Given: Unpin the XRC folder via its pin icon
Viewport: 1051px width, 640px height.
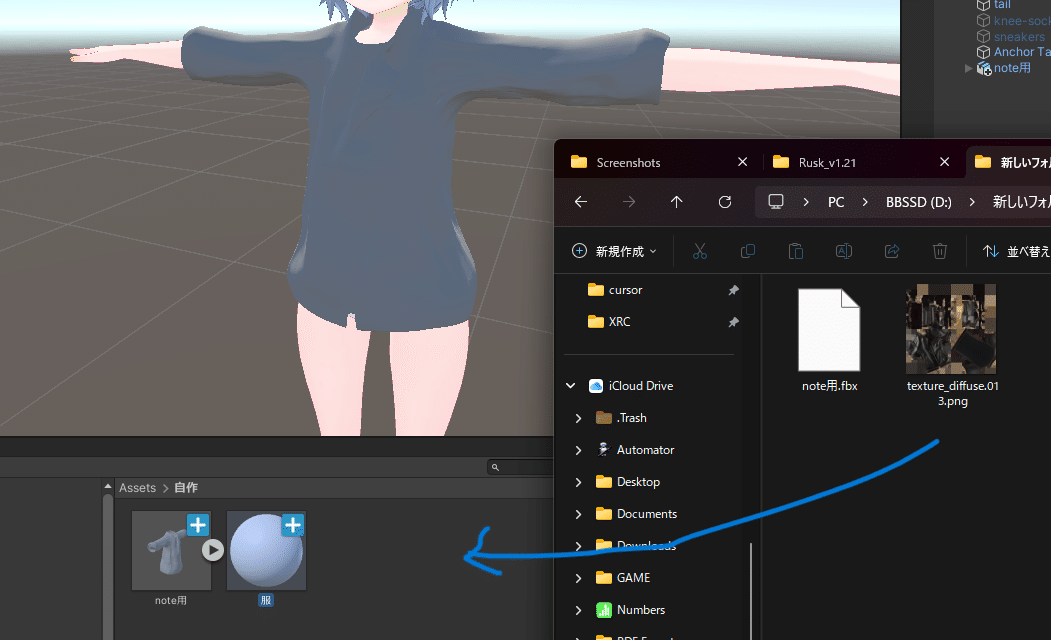Looking at the screenshot, I should click(733, 322).
